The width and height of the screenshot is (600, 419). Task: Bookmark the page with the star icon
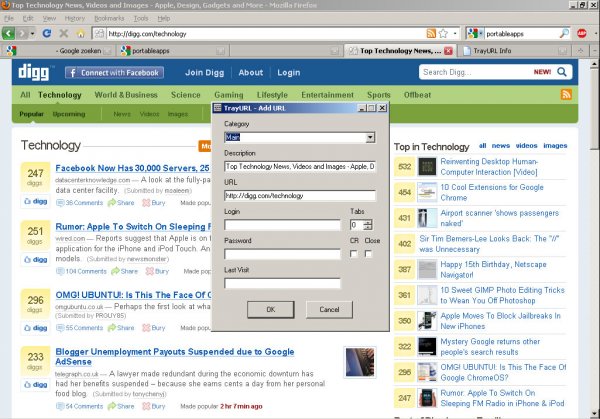[443, 34]
